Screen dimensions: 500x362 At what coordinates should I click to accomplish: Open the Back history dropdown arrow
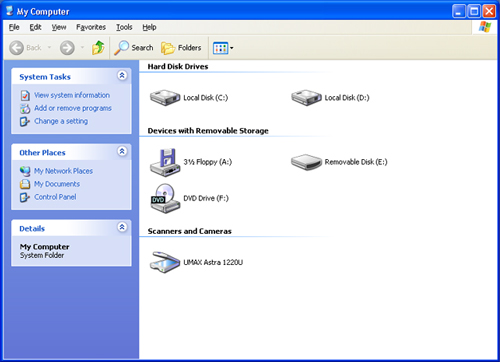[x=49, y=47]
